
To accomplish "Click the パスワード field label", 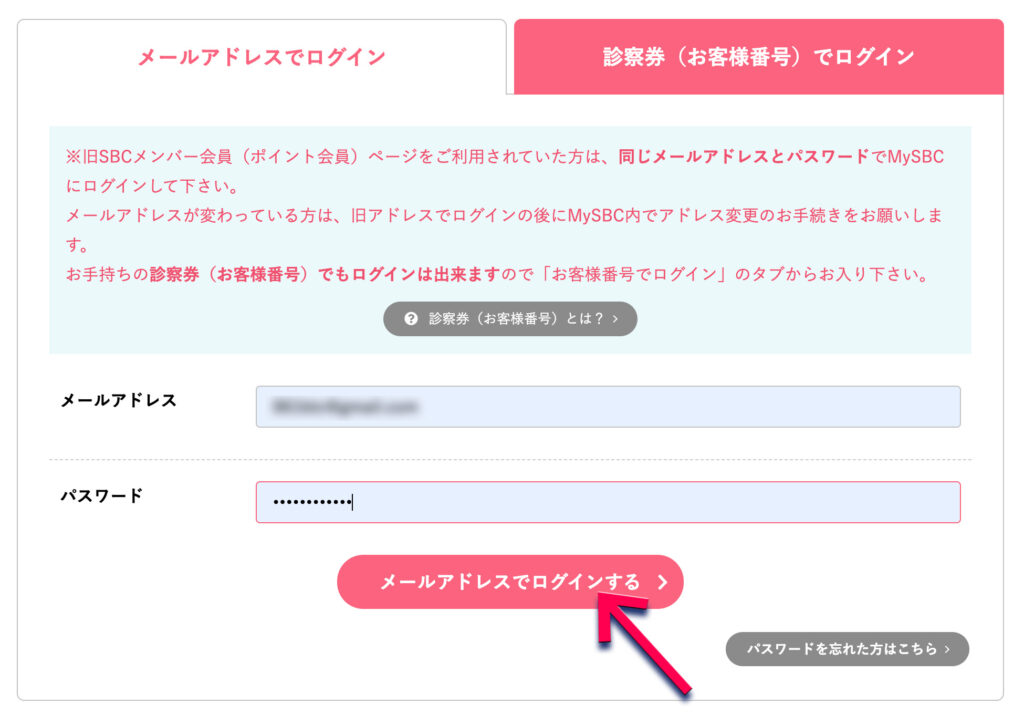I will coord(102,496).
